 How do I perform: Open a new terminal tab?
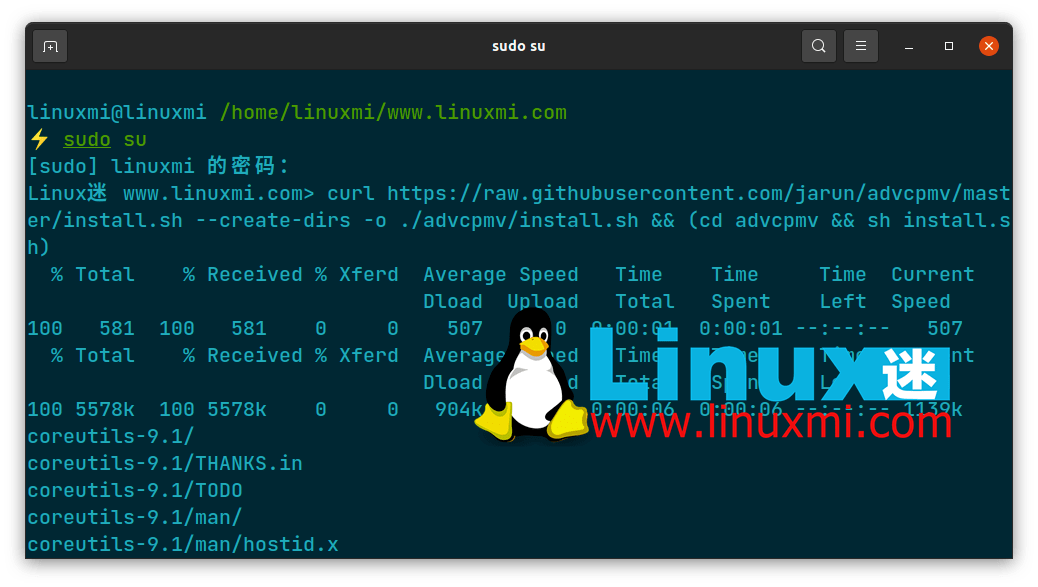(50, 46)
